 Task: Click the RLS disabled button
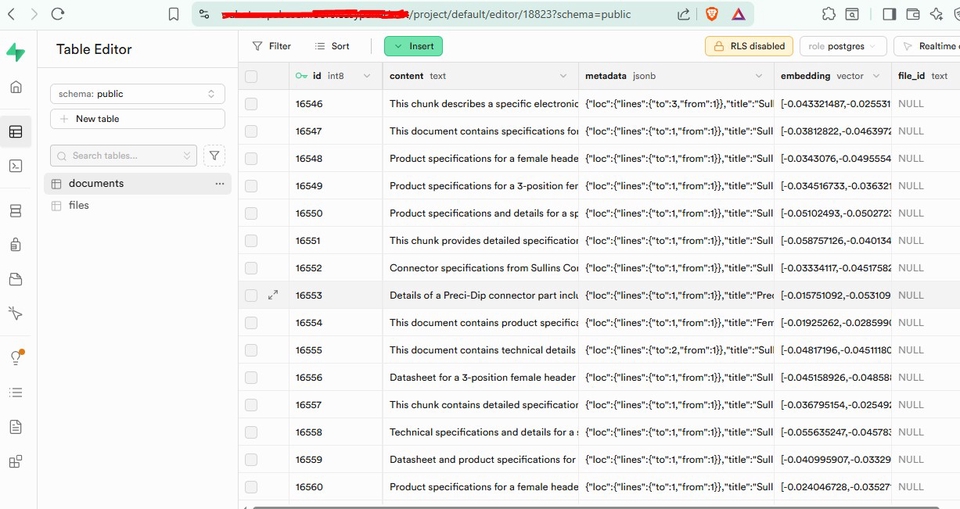[x=749, y=46]
